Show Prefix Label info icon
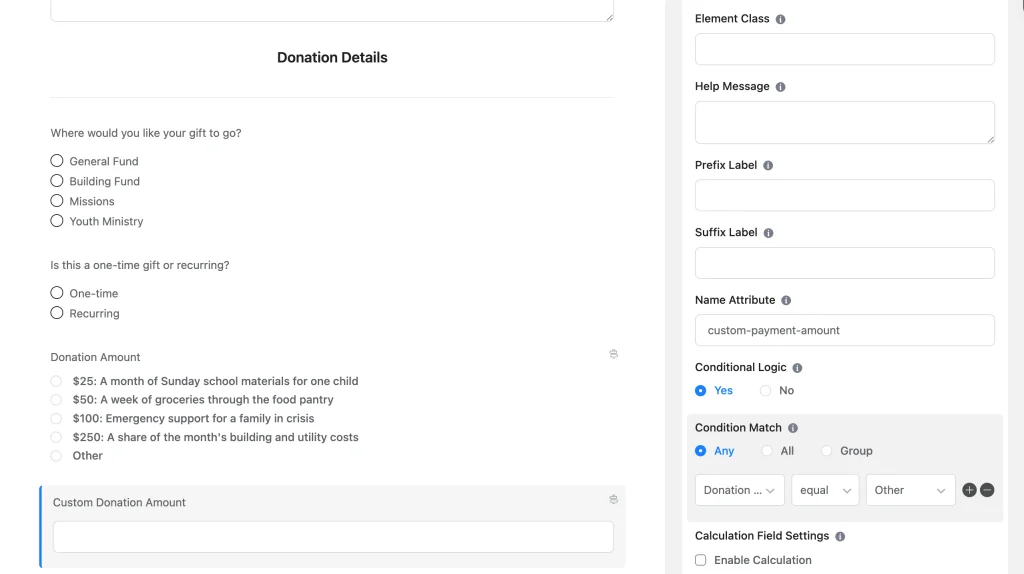This screenshot has width=1024, height=574. click(768, 165)
